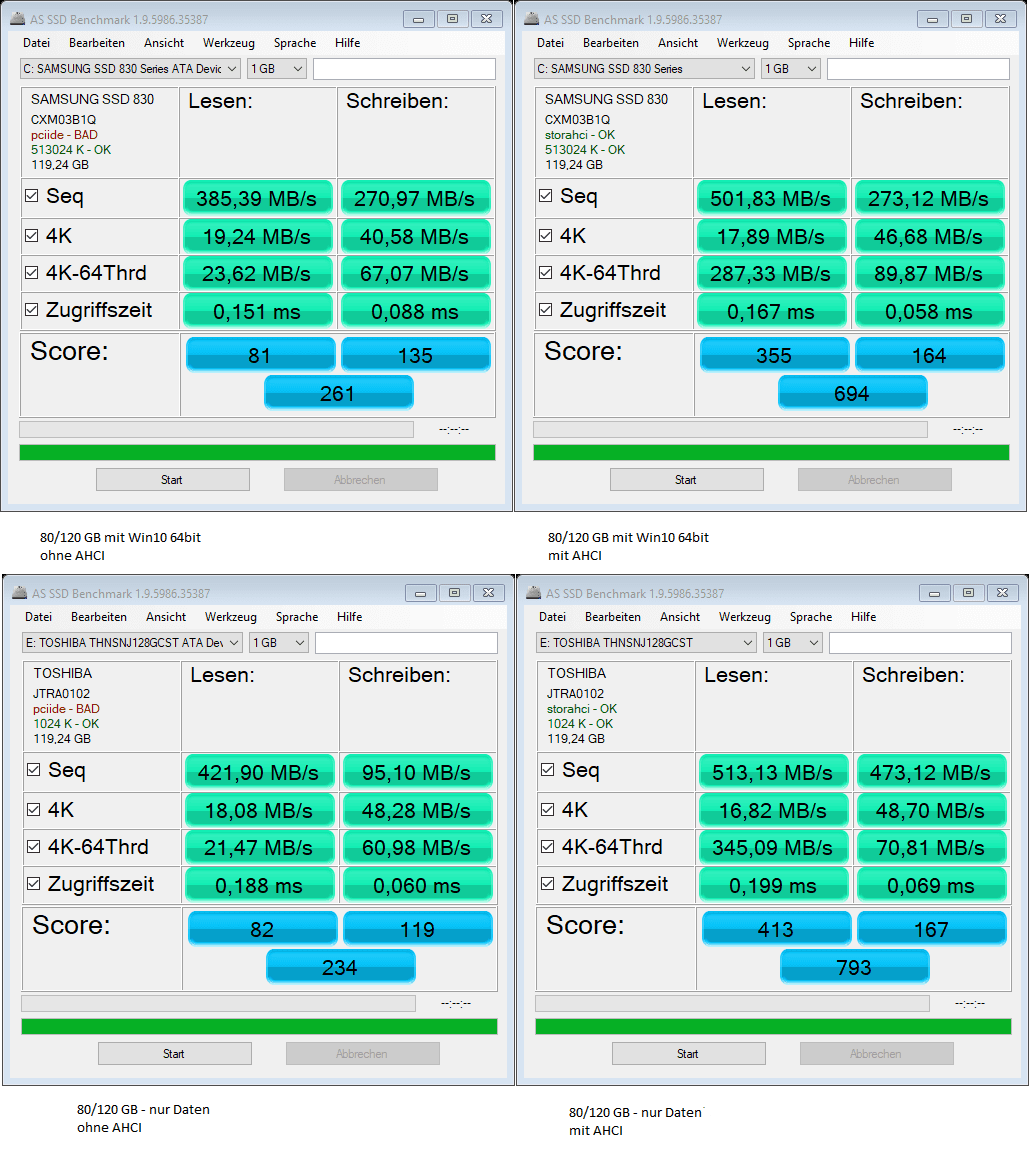Toggle Seq checkbox in the Toshiba storahci window

[547, 769]
